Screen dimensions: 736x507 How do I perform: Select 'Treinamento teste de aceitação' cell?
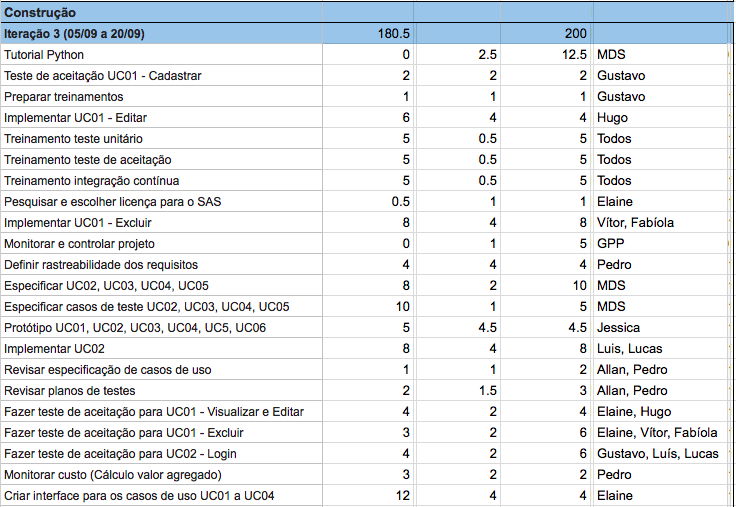click(x=161, y=160)
